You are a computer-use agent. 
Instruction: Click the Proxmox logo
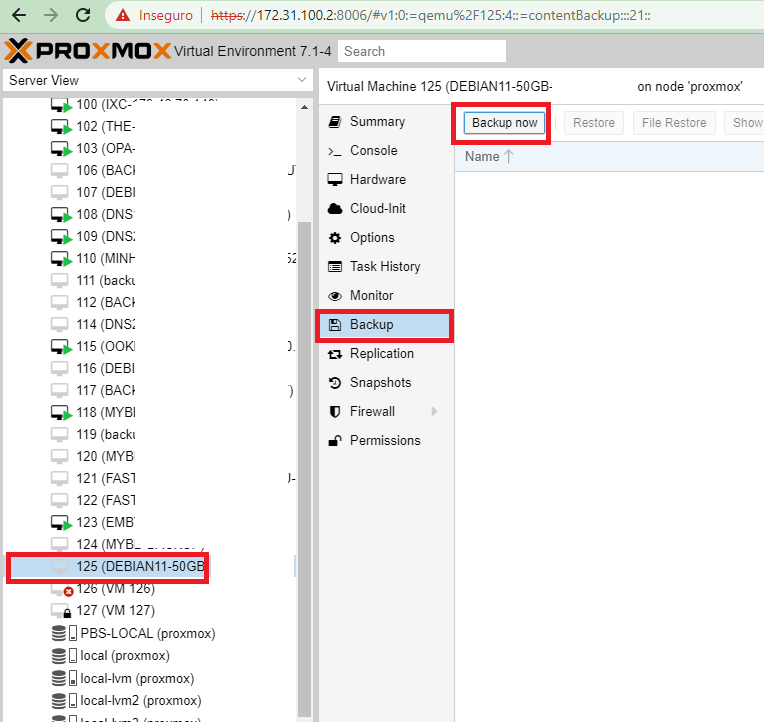tap(87, 51)
